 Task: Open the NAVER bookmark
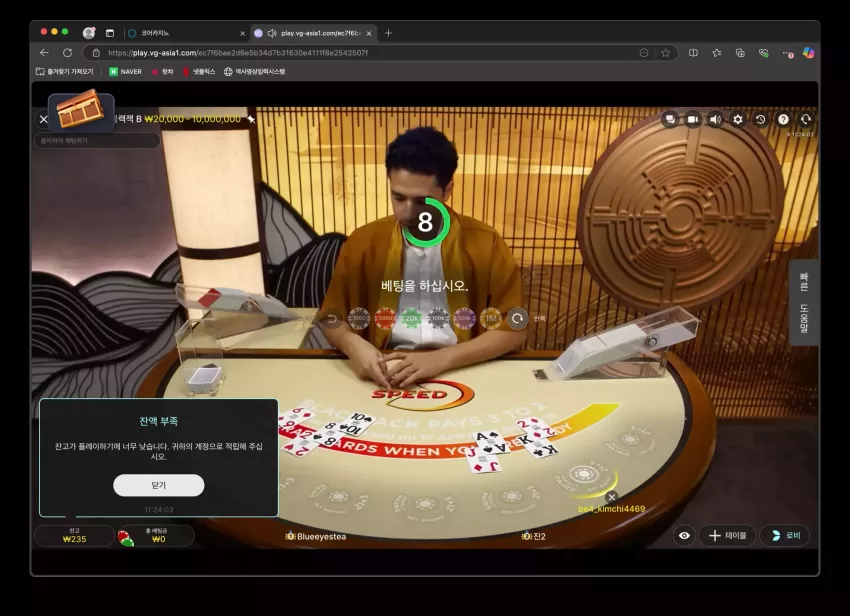point(126,72)
